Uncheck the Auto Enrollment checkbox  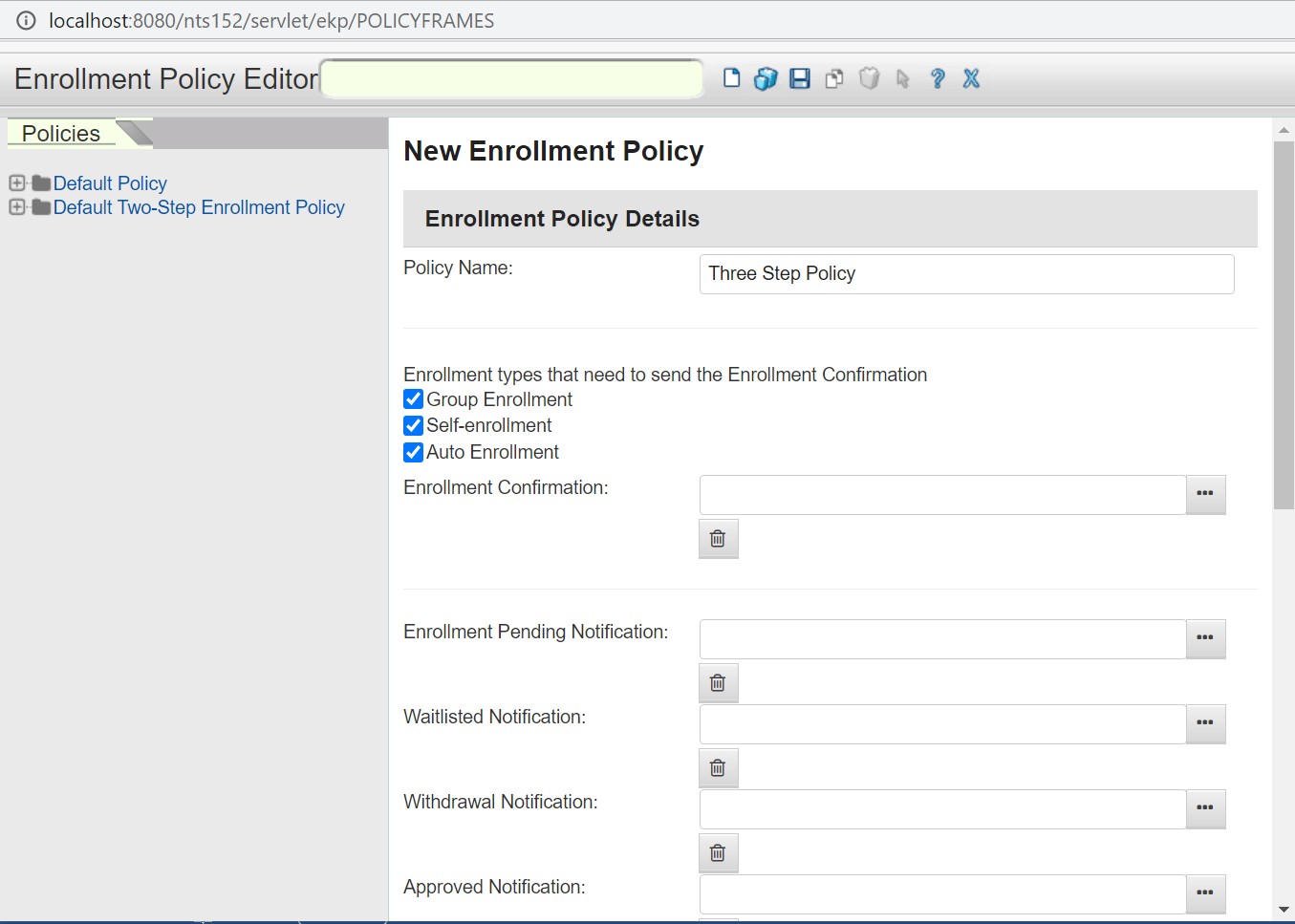click(413, 452)
